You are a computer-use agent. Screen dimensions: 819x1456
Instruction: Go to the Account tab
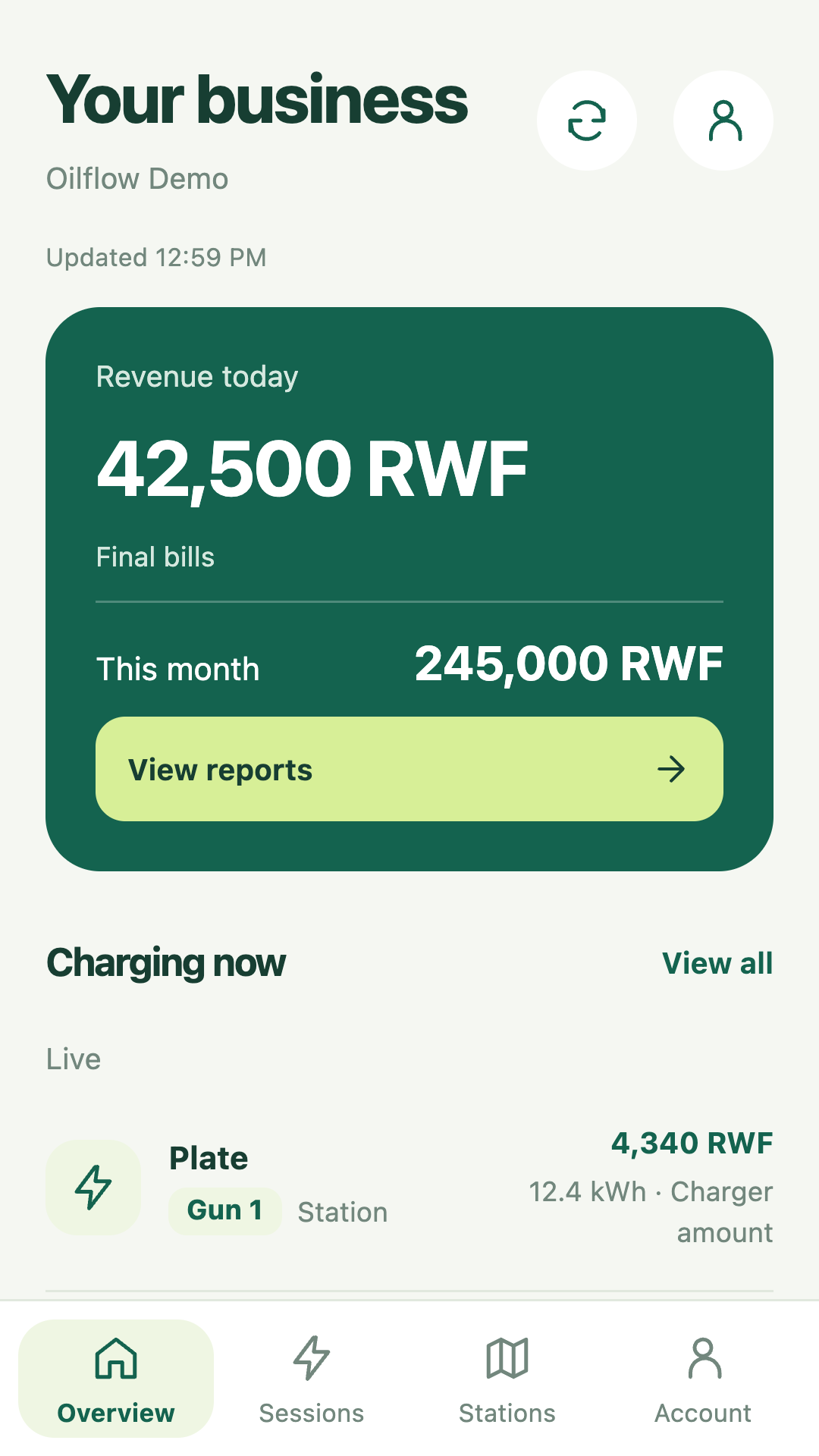coord(703,1379)
